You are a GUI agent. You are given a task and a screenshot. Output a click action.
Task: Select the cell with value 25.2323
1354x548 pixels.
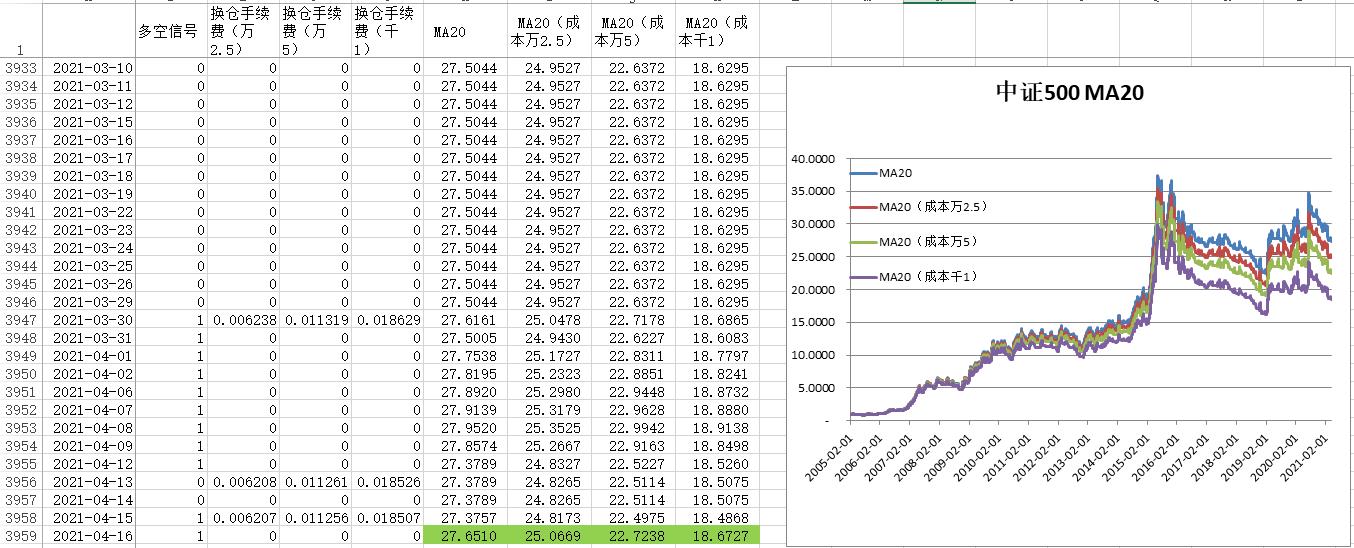[x=550, y=374]
